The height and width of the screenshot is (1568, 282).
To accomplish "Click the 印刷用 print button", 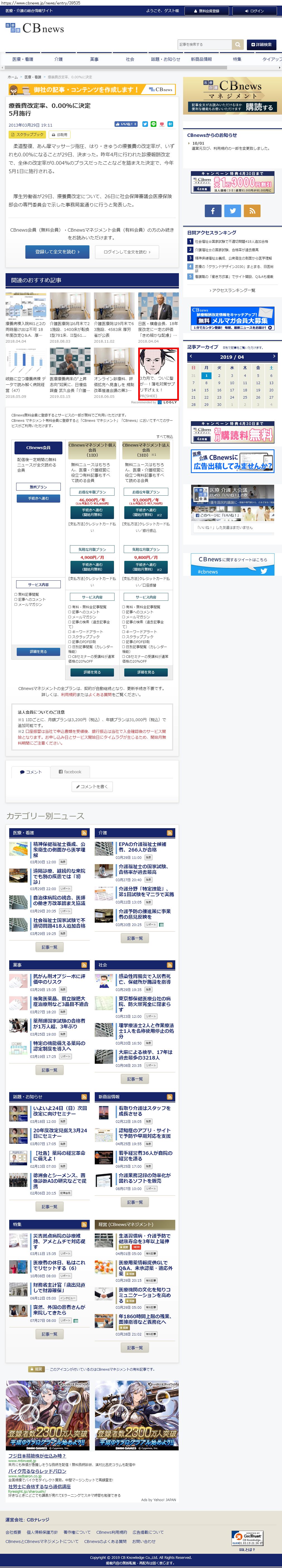I will pos(60,135).
